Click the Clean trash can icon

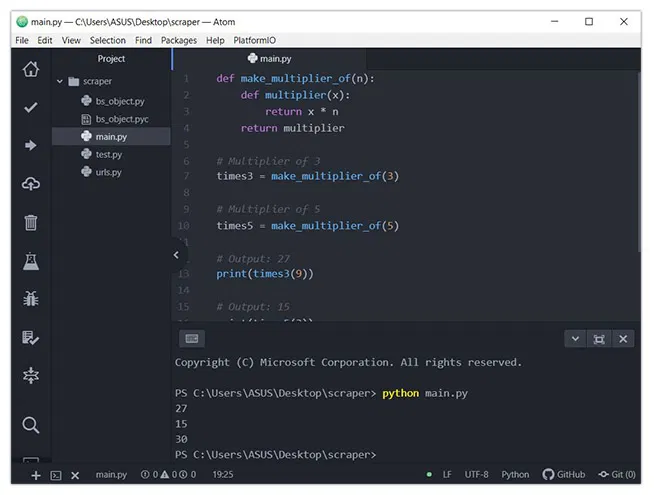[31, 222]
